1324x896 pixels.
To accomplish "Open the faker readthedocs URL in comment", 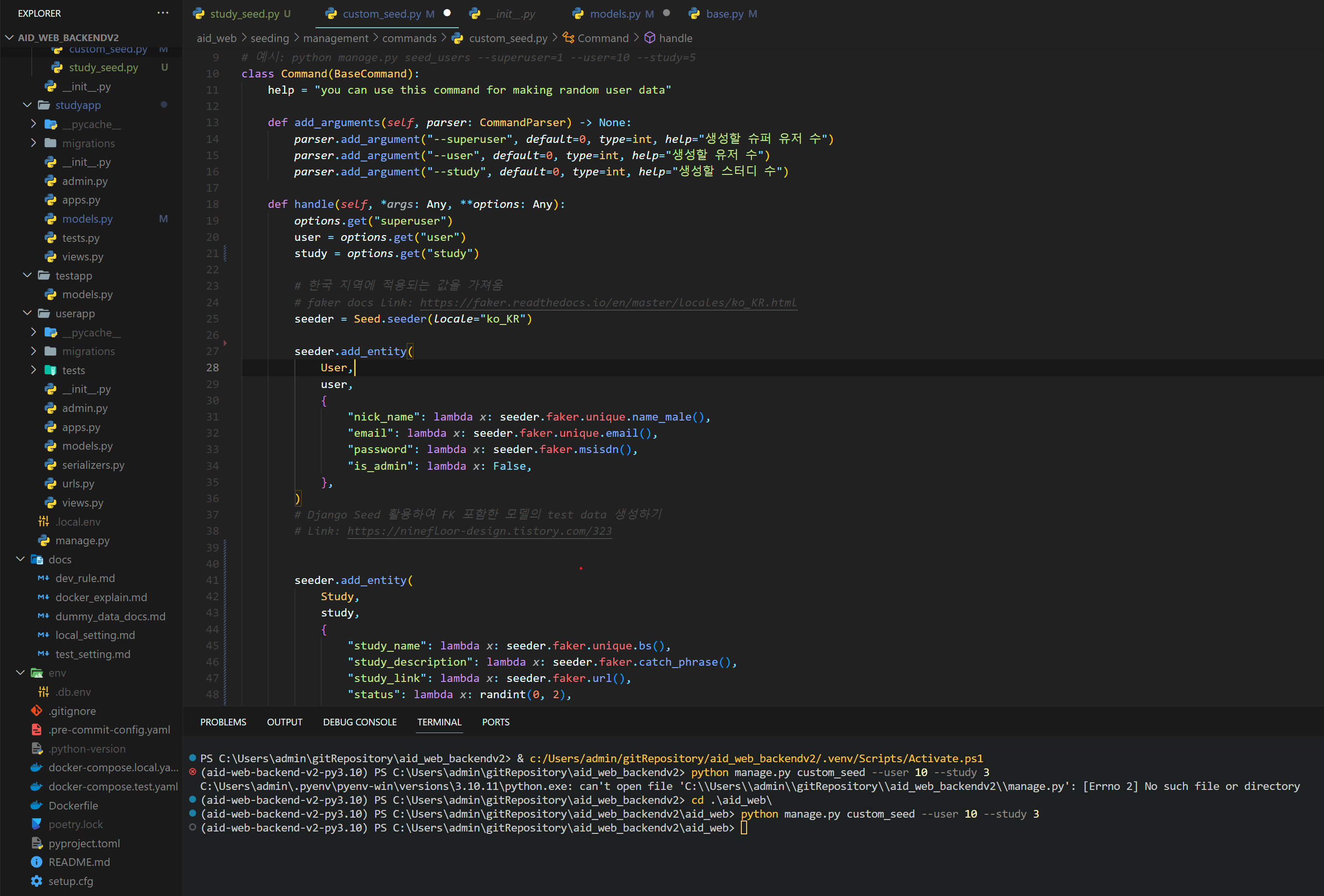I will [608, 302].
